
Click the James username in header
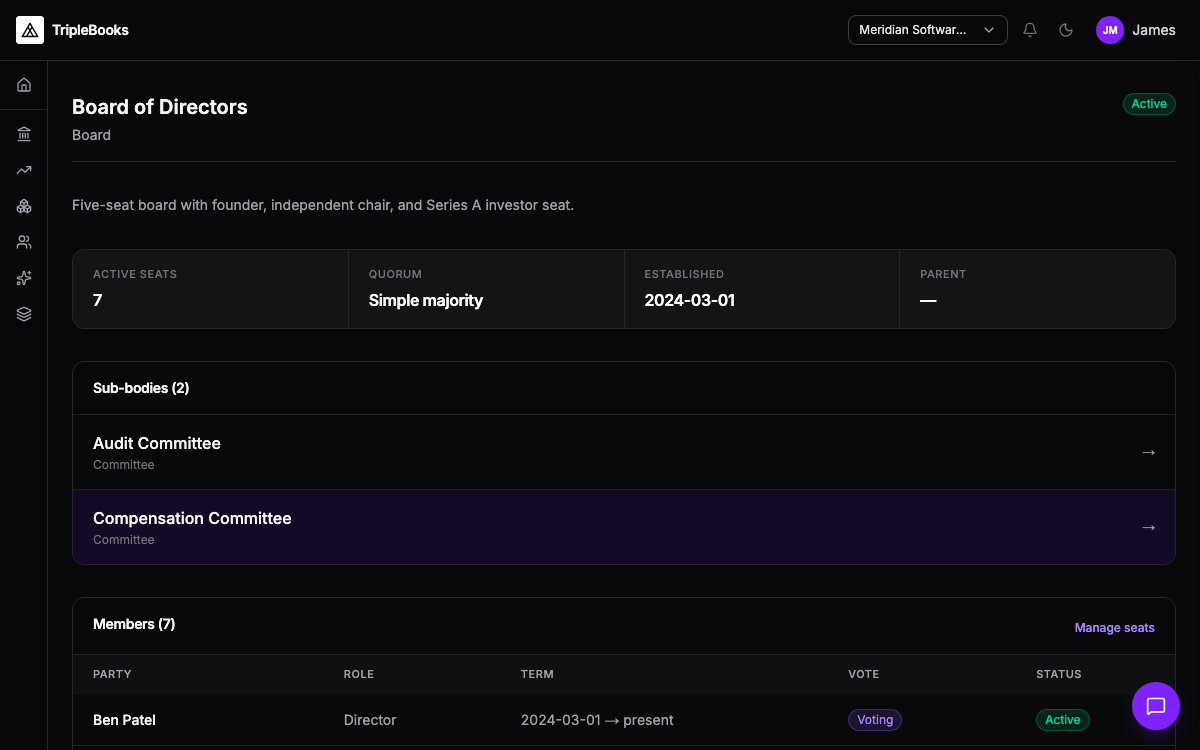(1154, 30)
